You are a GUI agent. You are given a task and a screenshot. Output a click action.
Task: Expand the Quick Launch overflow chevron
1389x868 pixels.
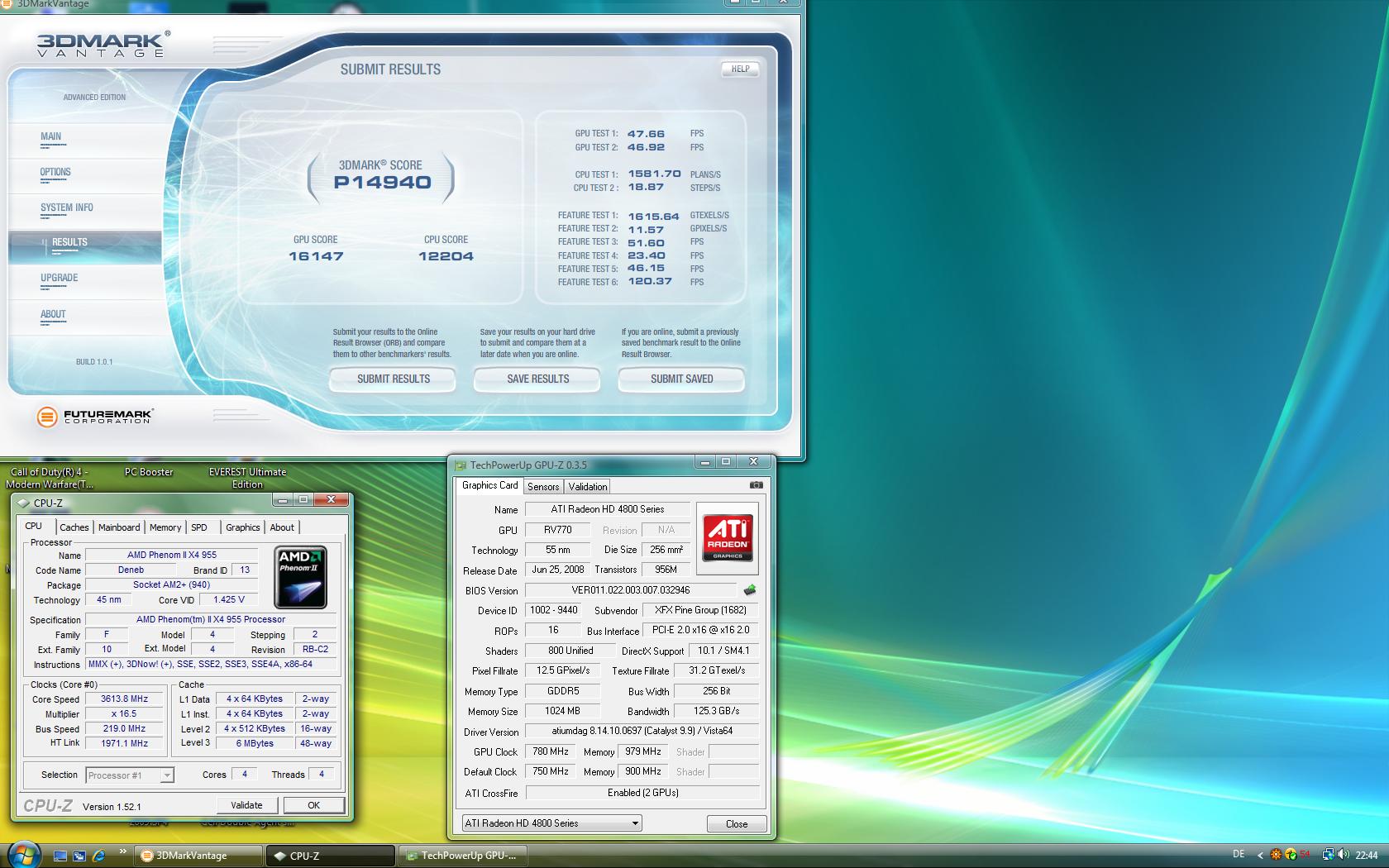(122, 851)
